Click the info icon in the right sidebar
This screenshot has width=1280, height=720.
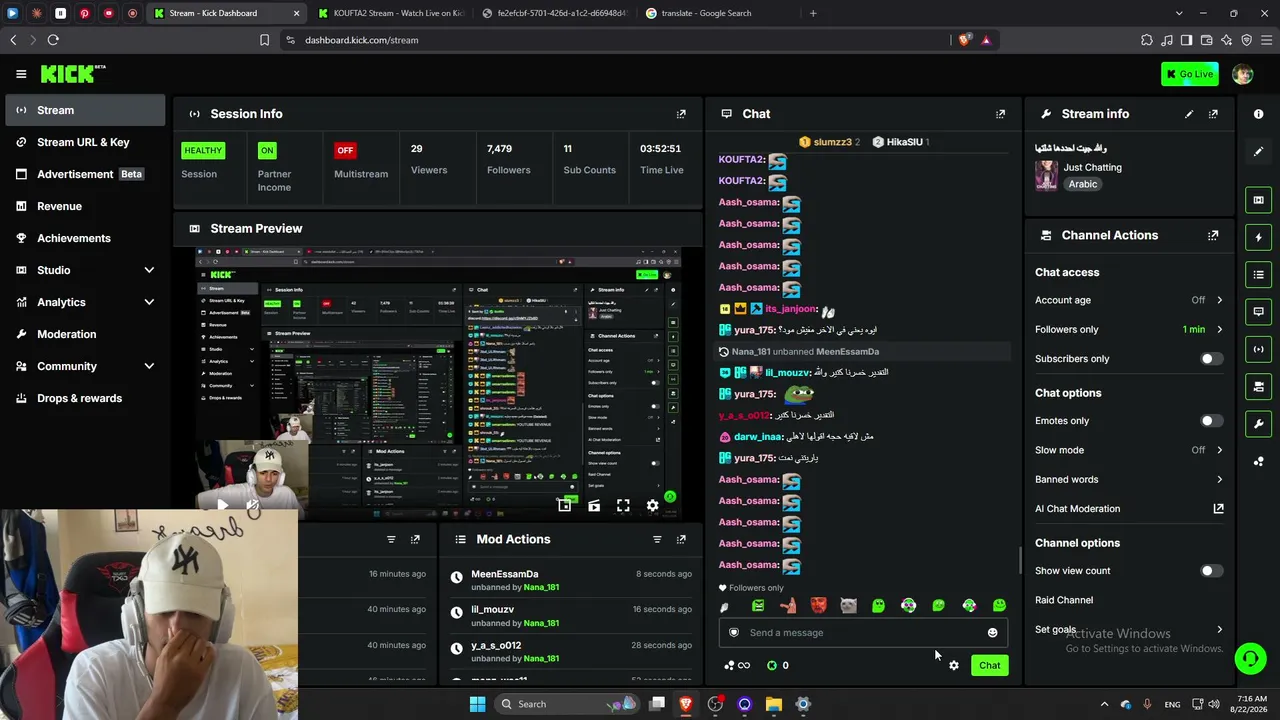tap(1259, 114)
